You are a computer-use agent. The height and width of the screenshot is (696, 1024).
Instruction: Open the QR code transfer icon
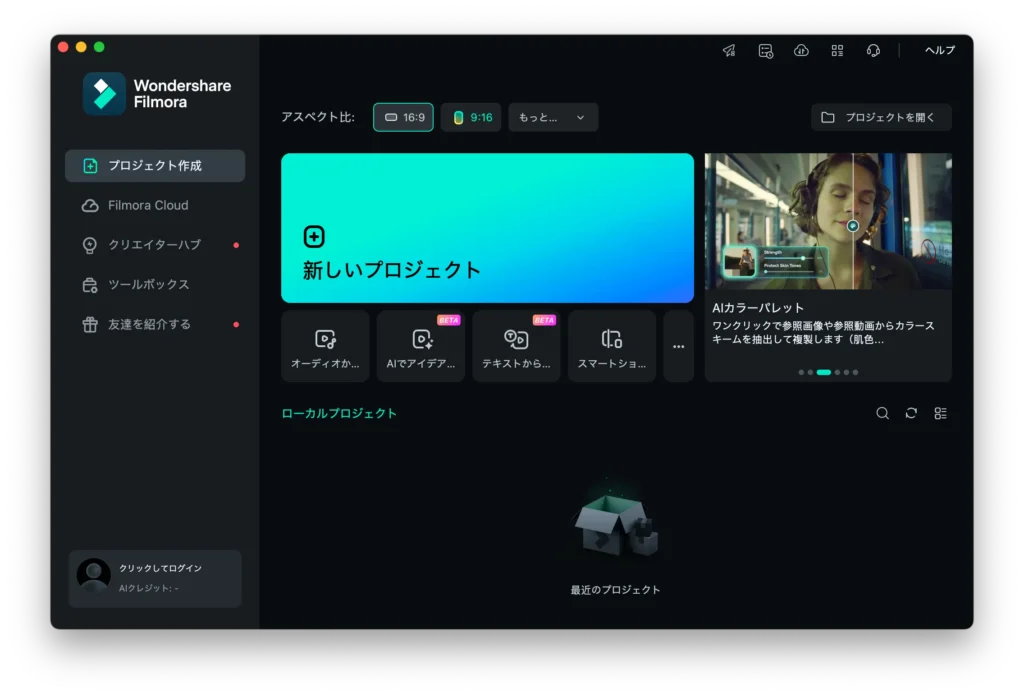pos(837,50)
